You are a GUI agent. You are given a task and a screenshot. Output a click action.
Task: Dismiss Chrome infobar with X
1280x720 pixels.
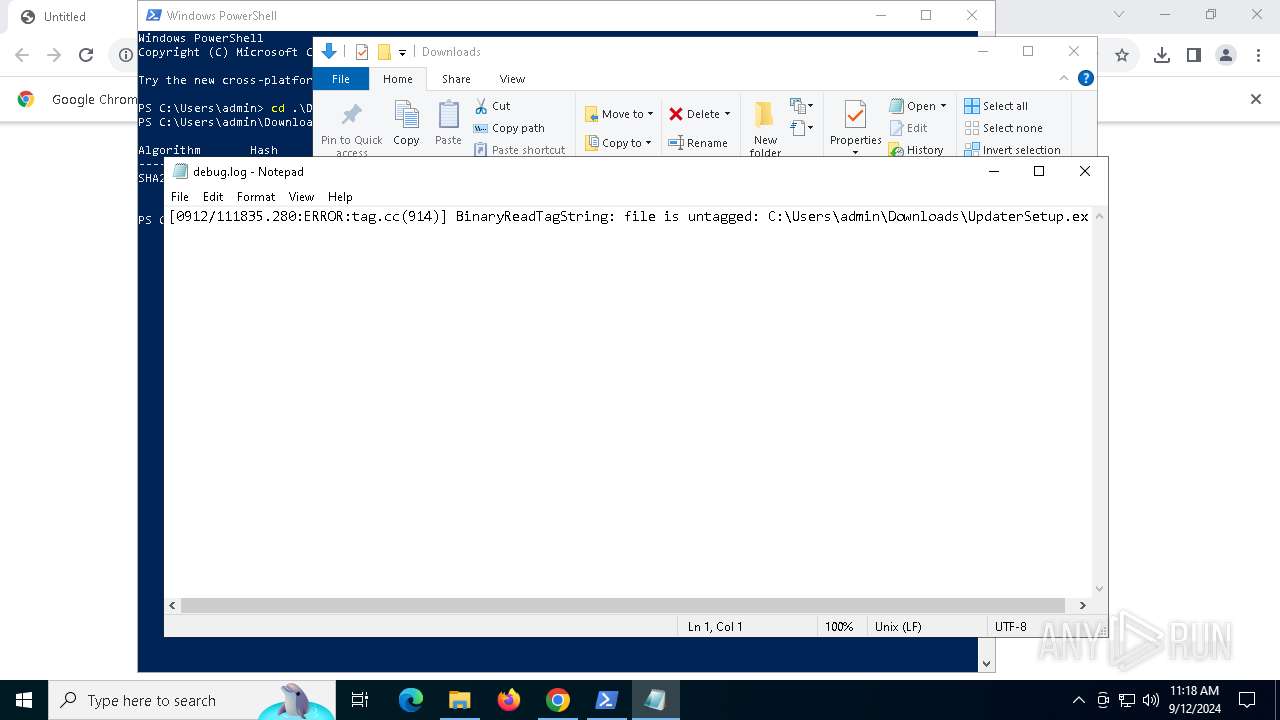point(1256,99)
